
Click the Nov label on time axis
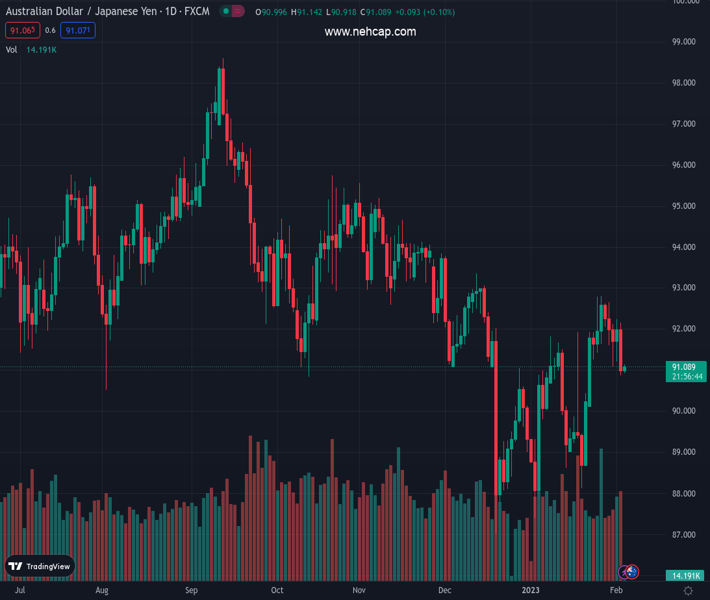pos(359,591)
